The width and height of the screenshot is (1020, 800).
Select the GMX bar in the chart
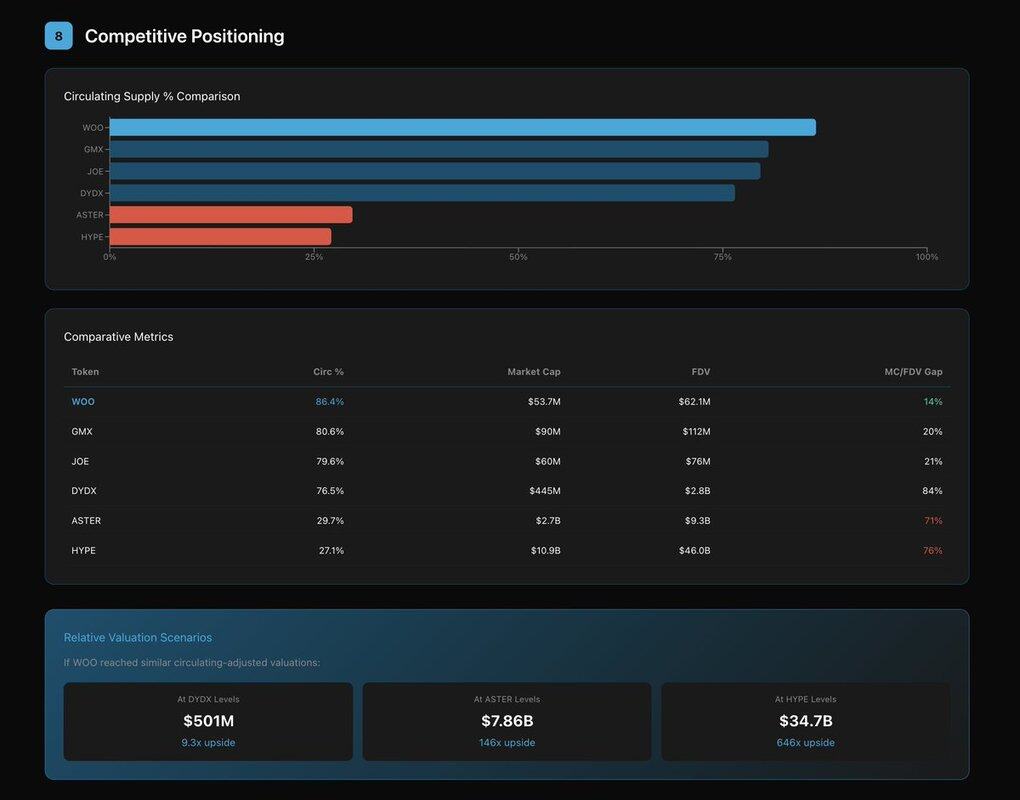tap(438, 149)
